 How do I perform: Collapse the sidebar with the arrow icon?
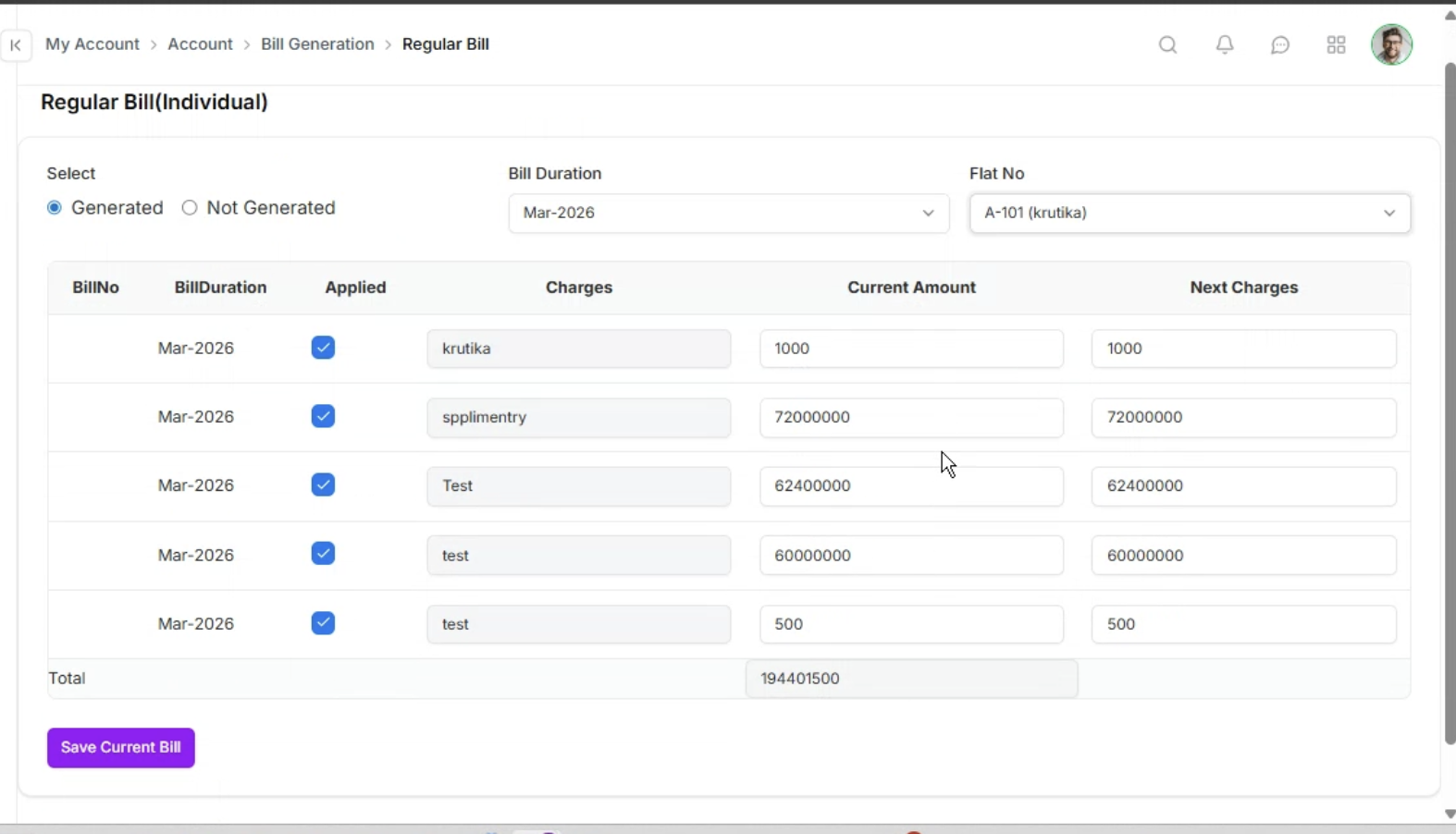click(x=16, y=45)
